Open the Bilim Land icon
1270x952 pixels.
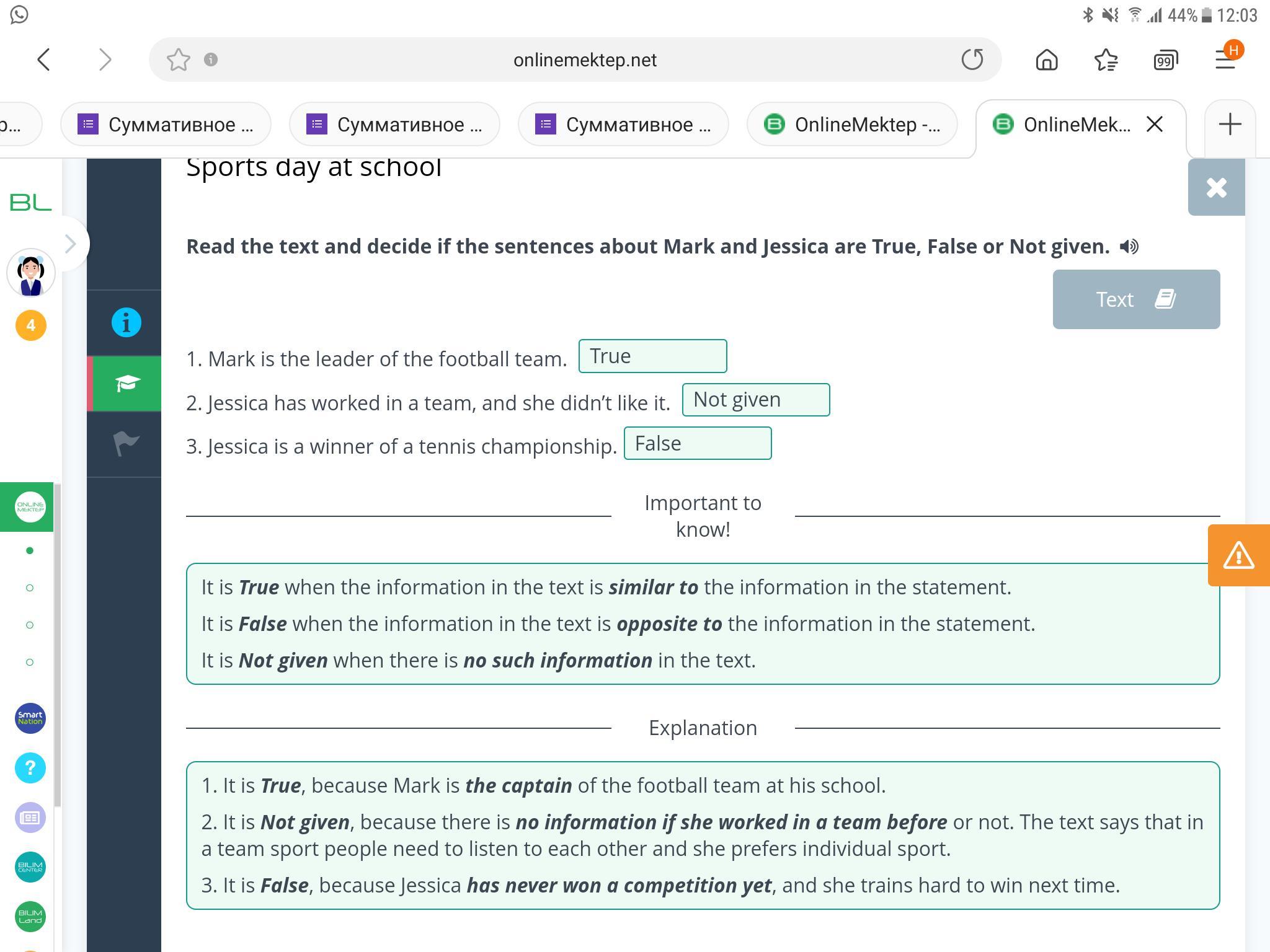coord(30,916)
